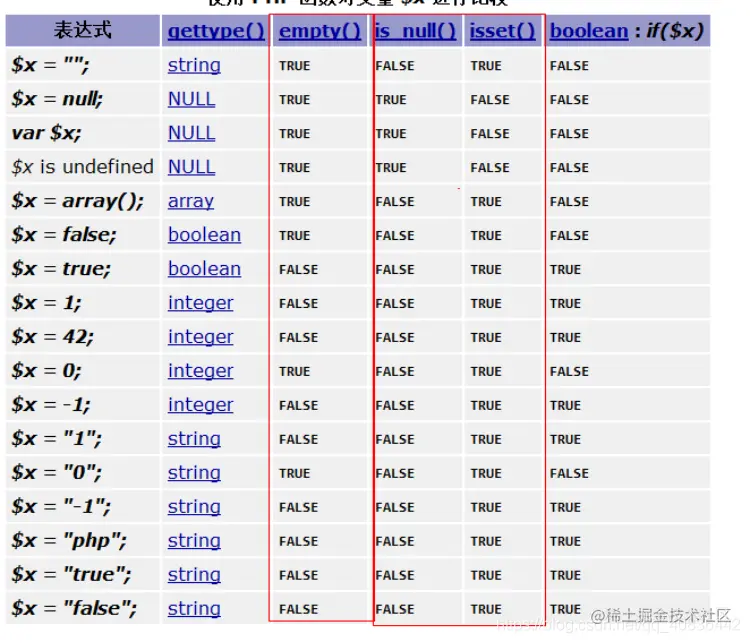Select expression cell var $x;
Screen dimensions: 750x643
[83, 133]
